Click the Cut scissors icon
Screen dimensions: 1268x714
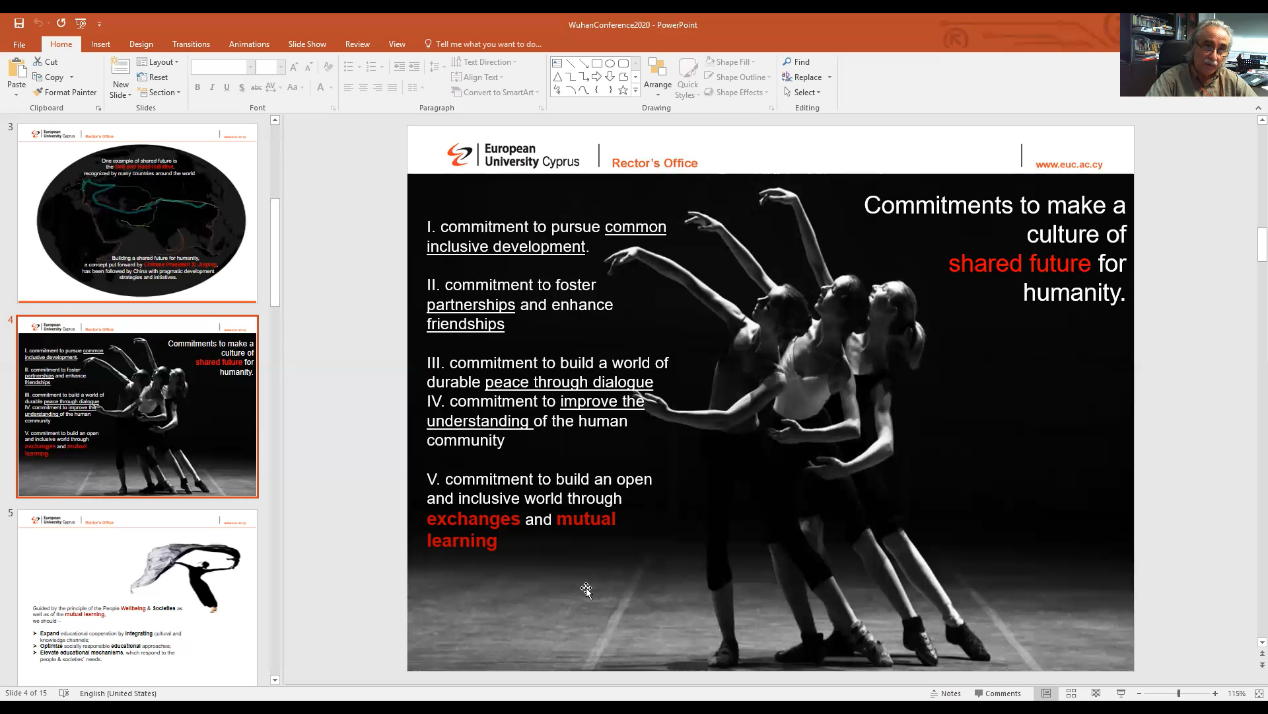[x=38, y=62]
